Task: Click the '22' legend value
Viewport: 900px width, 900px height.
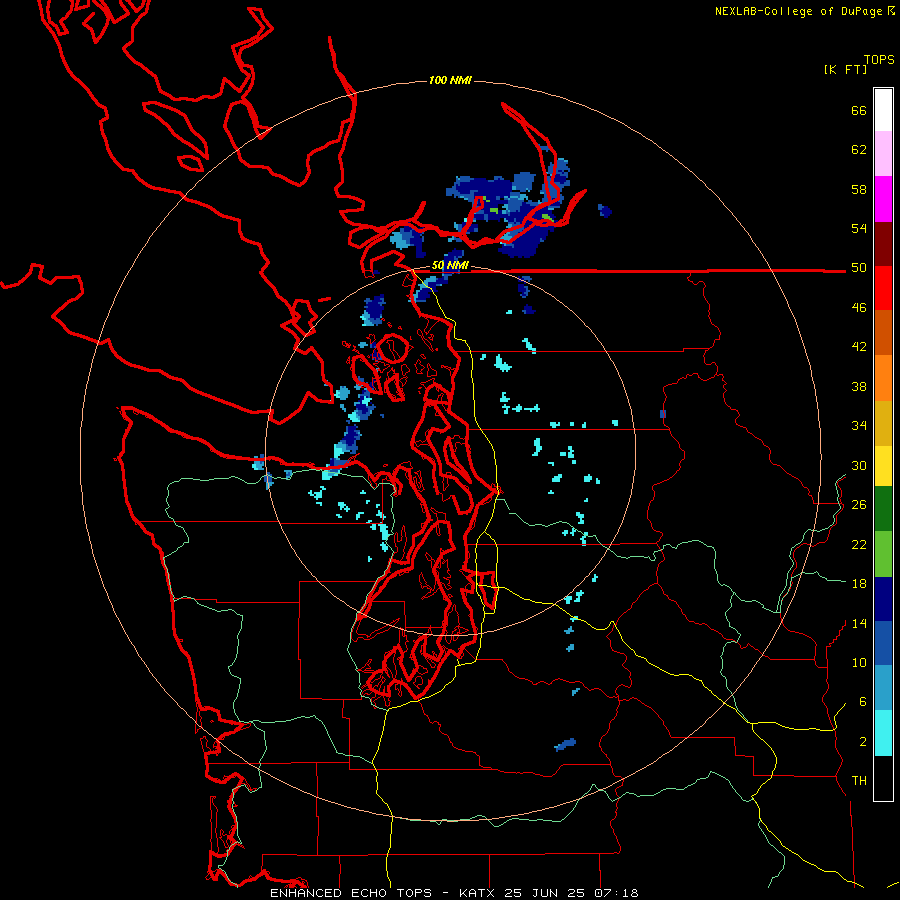Action: (859, 544)
